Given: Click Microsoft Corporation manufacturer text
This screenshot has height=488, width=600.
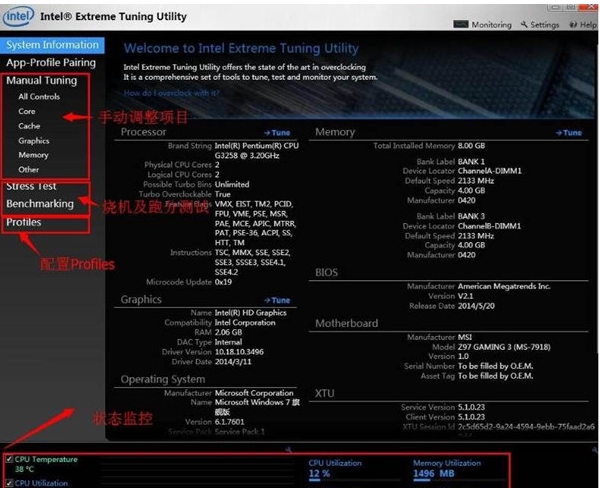Looking at the screenshot, I should tap(254, 393).
